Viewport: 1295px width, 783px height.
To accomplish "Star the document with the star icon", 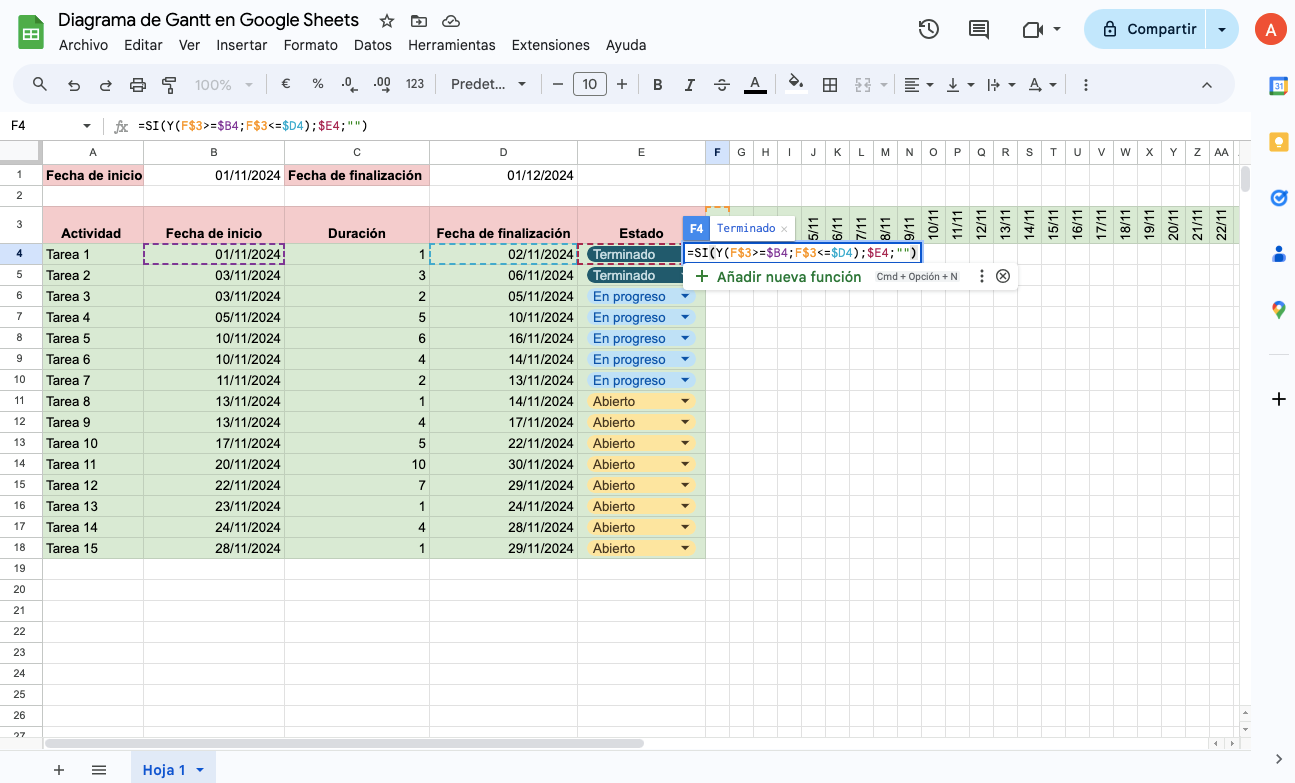I will (x=387, y=21).
